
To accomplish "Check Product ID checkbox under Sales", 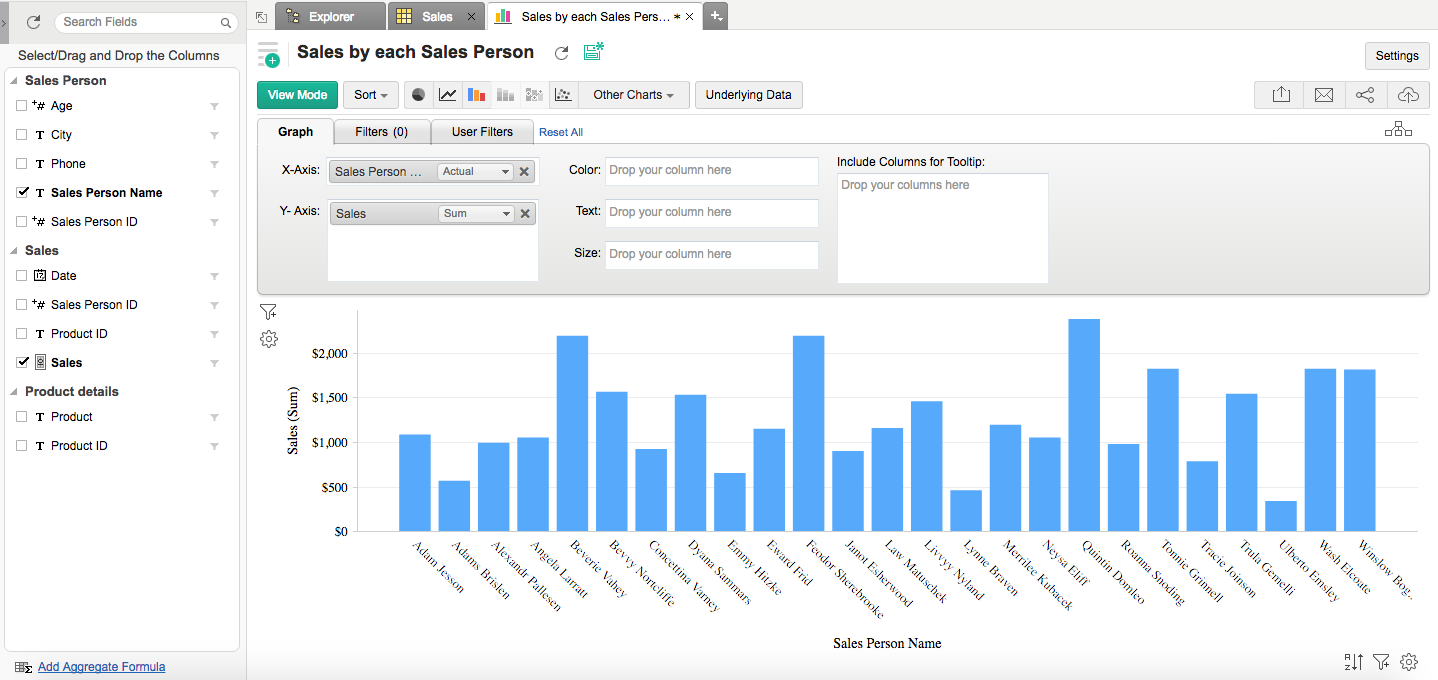I will pyautogui.click(x=22, y=333).
